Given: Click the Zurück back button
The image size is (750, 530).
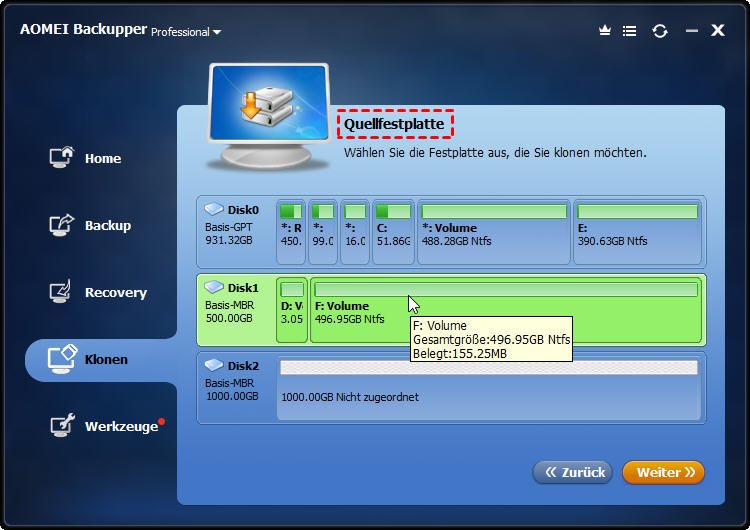Looking at the screenshot, I should pyautogui.click(x=573, y=473).
